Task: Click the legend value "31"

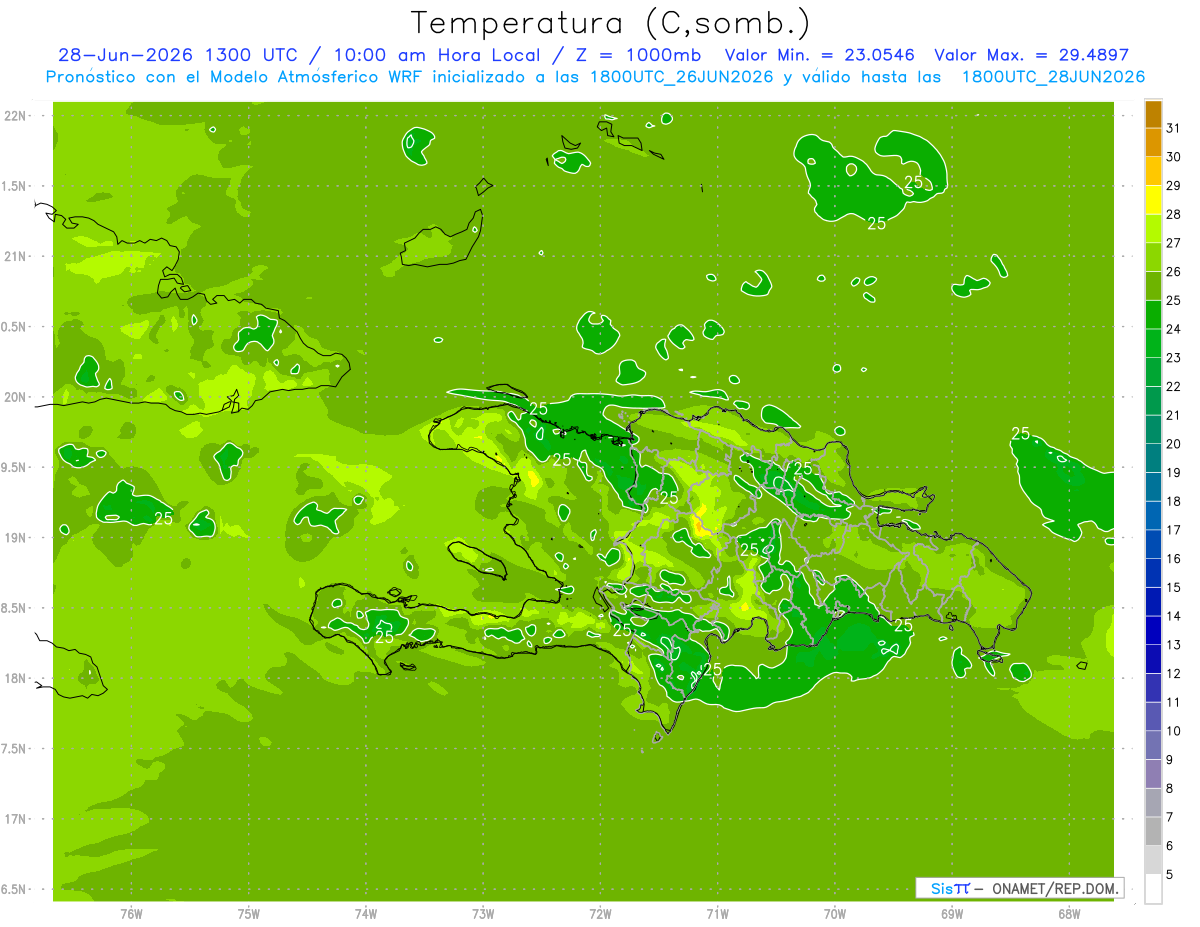Action: [x=1173, y=128]
